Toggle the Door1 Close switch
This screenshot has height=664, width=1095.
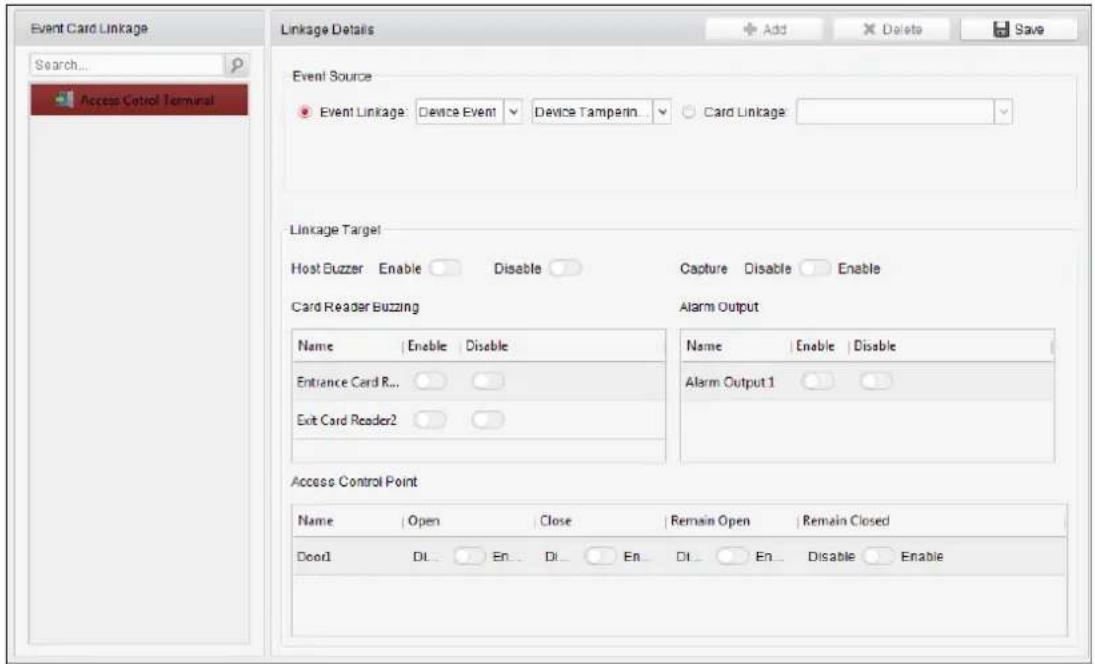coord(601,556)
